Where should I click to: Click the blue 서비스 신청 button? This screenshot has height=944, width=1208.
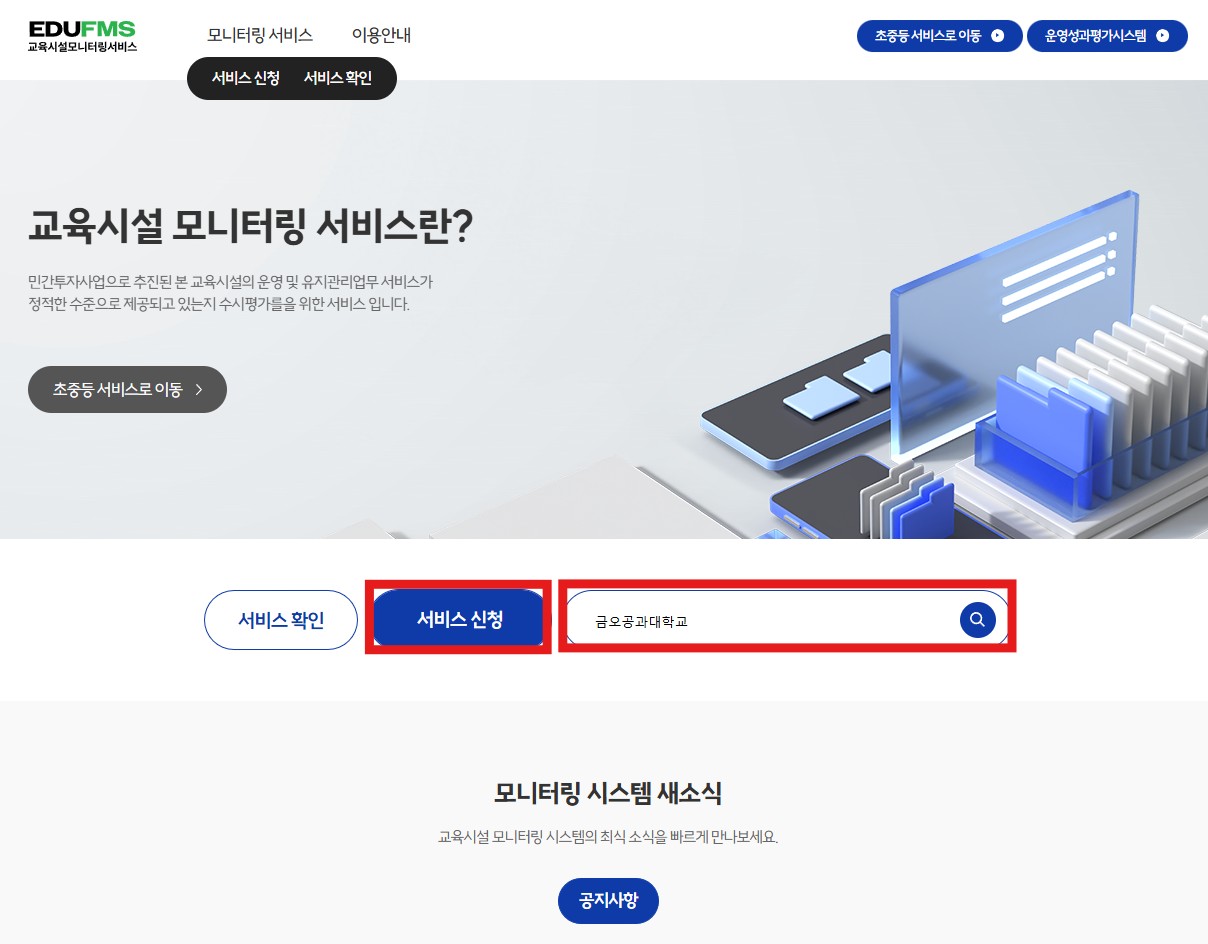460,620
